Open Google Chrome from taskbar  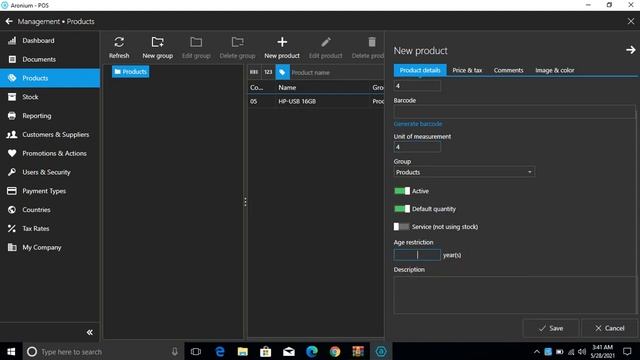pyautogui.click(x=335, y=351)
